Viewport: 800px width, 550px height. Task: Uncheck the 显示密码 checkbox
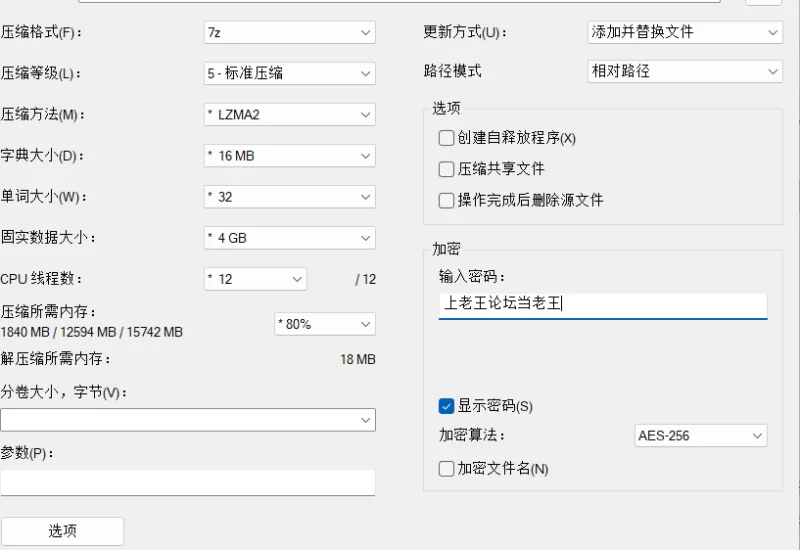(x=447, y=406)
